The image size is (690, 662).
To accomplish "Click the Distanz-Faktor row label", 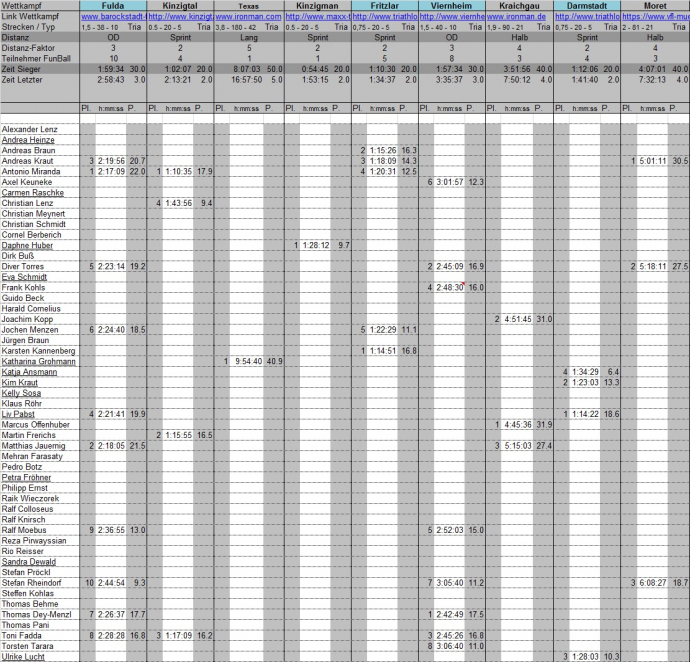I will coord(28,48).
